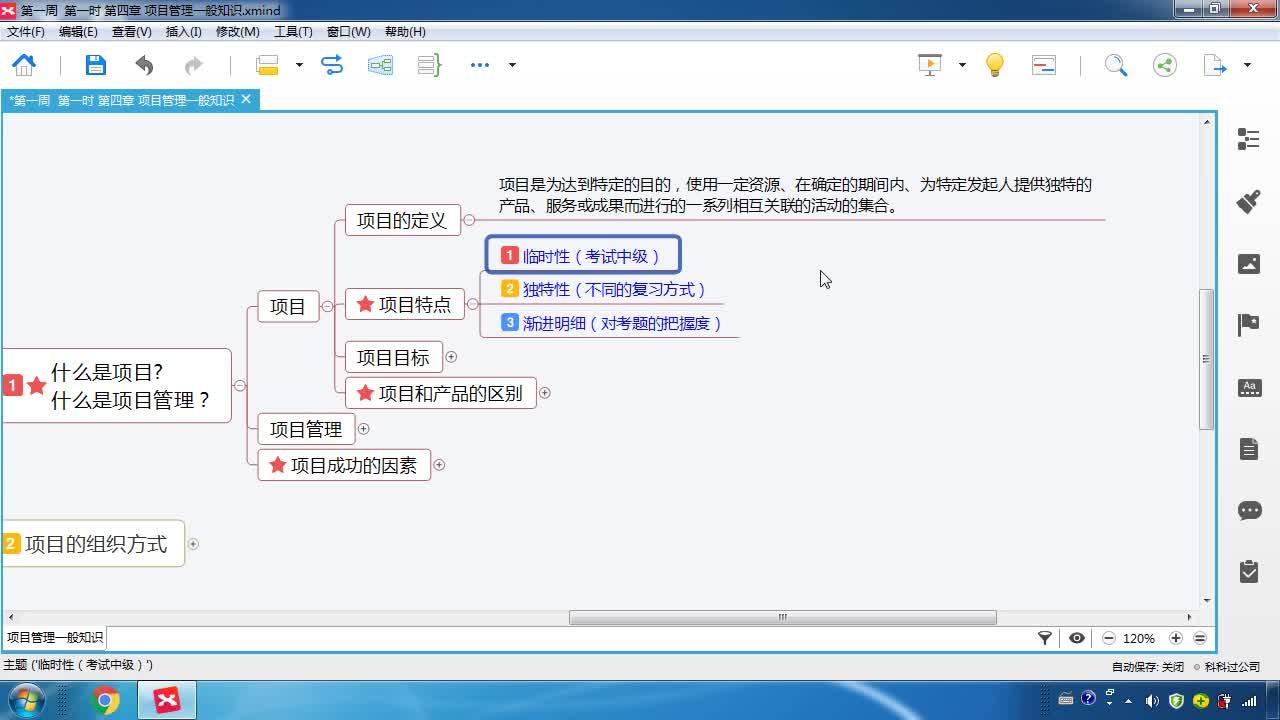Close the 项目管理一般知识 document tab
This screenshot has width=1280, height=720.
pos(246,99)
